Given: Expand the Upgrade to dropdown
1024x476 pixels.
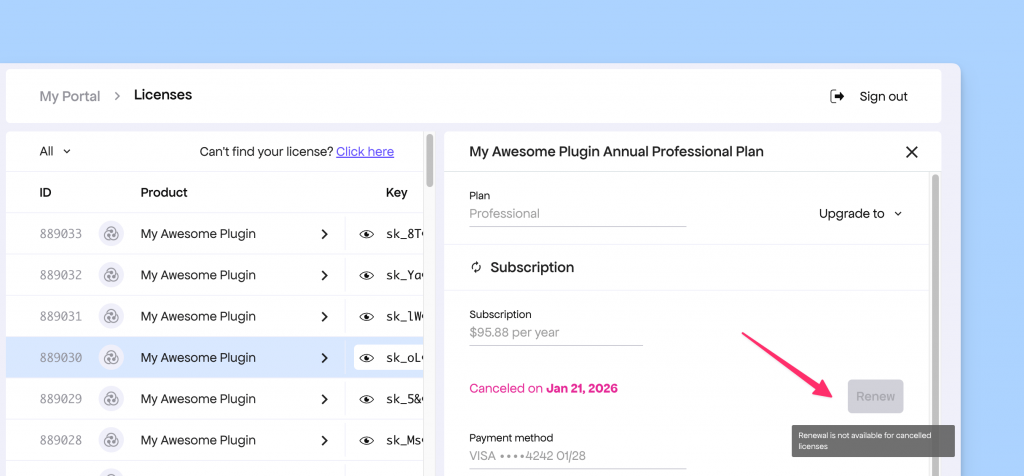Looking at the screenshot, I should tap(860, 213).
